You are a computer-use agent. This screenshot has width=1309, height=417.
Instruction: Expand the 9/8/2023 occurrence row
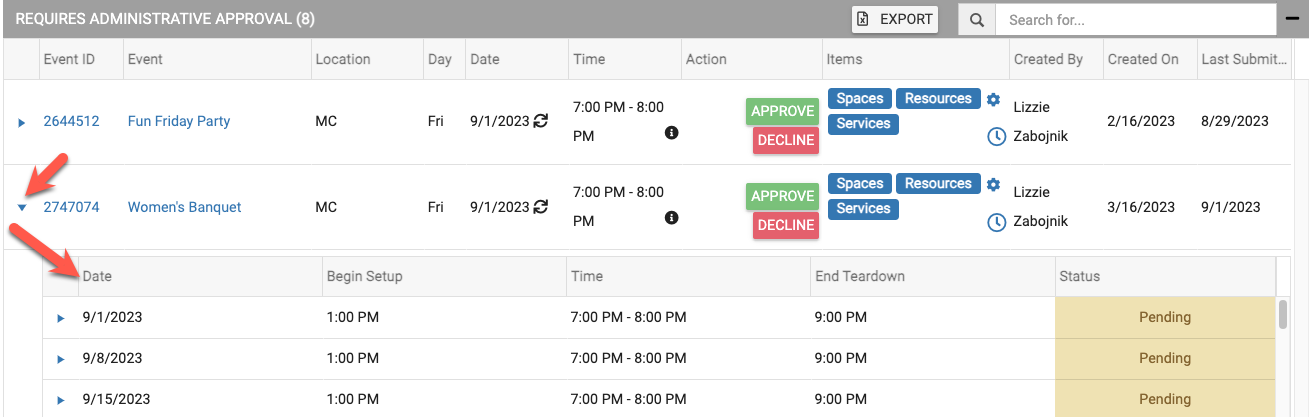click(x=60, y=359)
